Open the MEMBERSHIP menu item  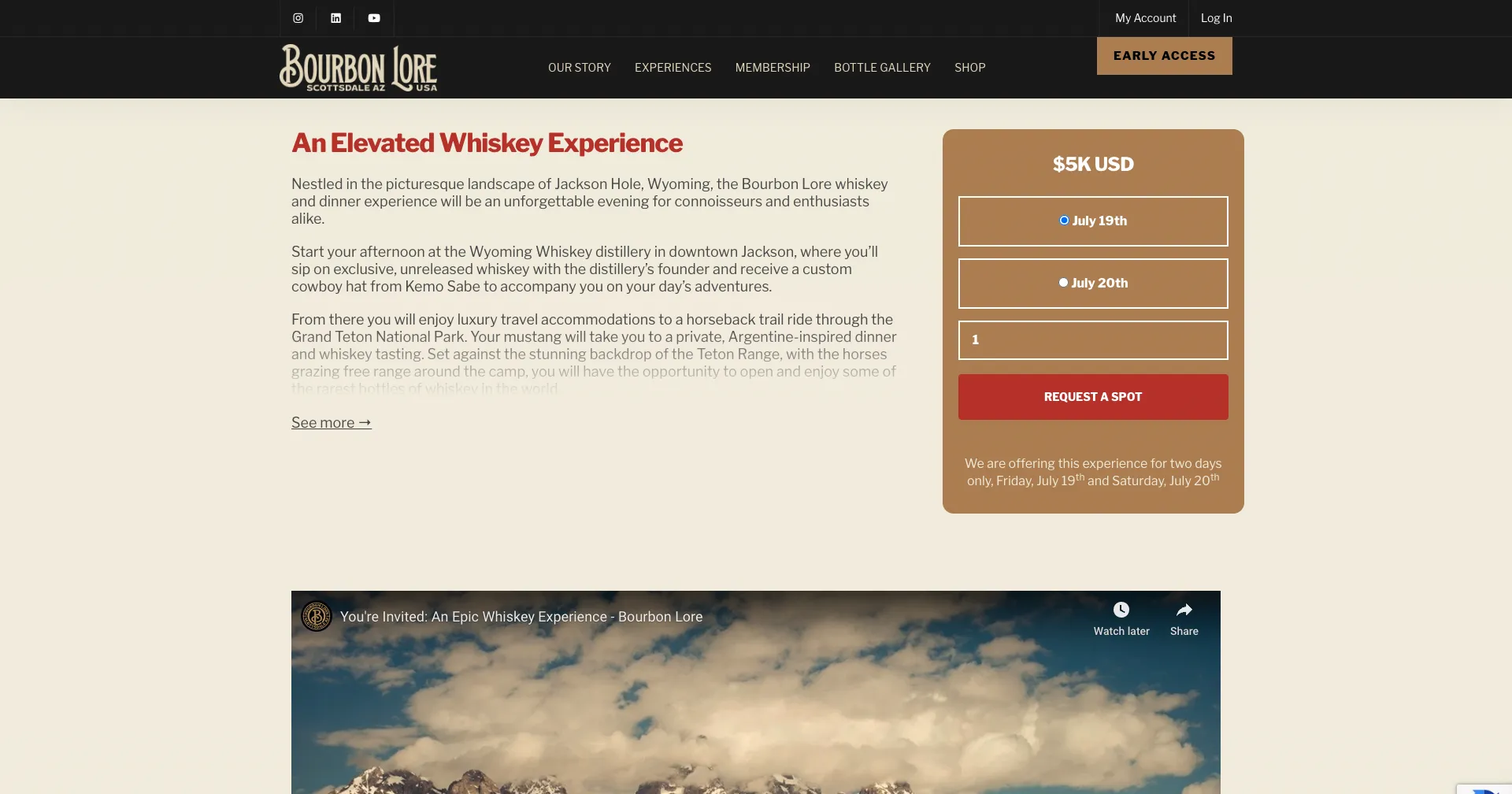(x=773, y=68)
